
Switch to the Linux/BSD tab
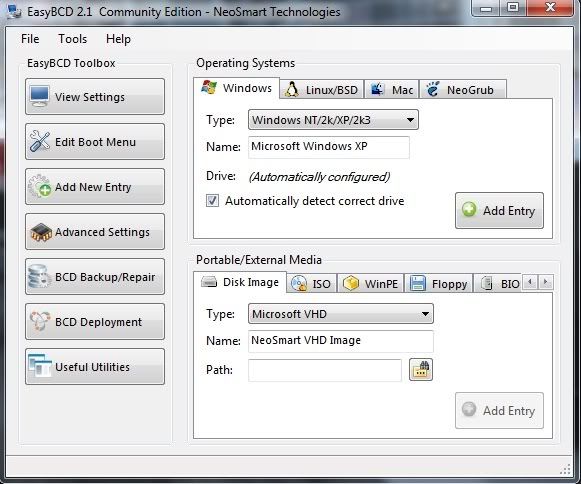[x=322, y=90]
